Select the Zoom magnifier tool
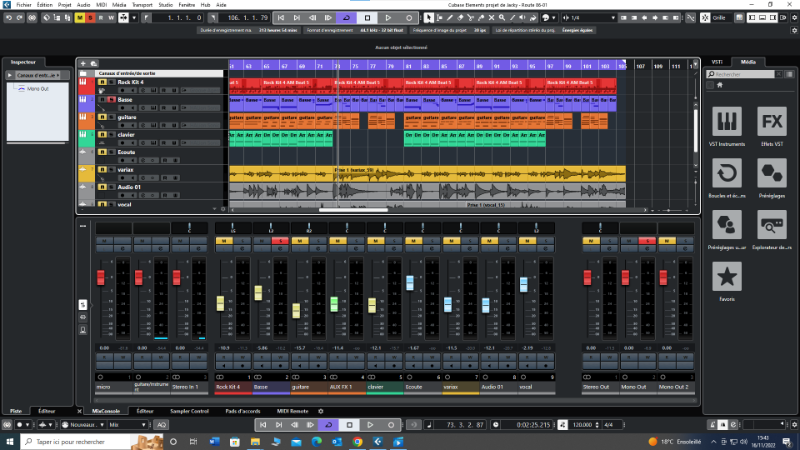The width and height of the screenshot is (800, 450). (x=502, y=18)
